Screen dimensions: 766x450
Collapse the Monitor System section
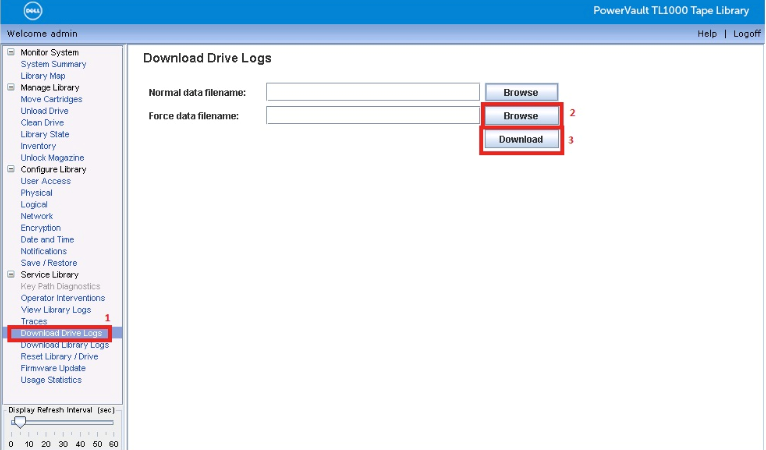(11, 52)
